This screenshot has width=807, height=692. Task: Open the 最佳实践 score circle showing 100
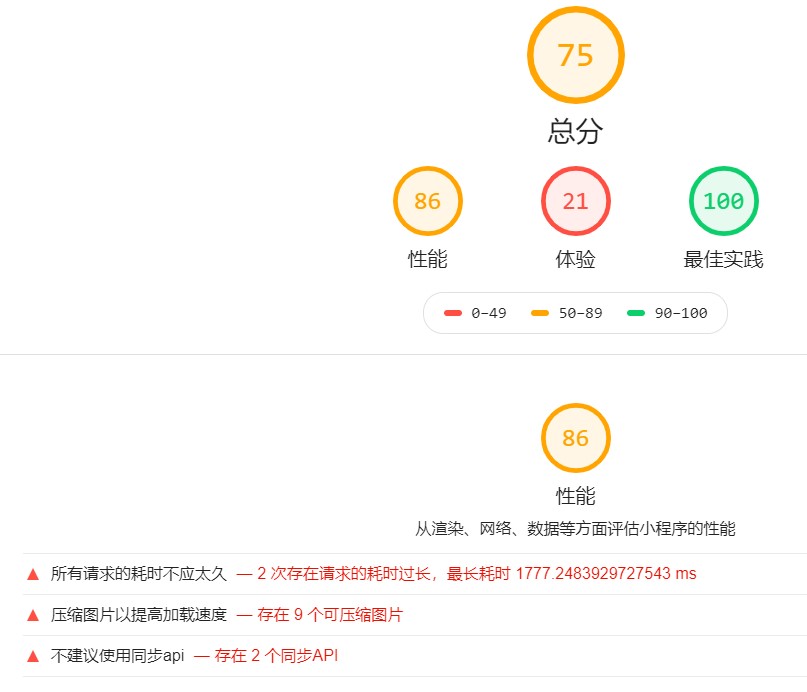pos(724,201)
